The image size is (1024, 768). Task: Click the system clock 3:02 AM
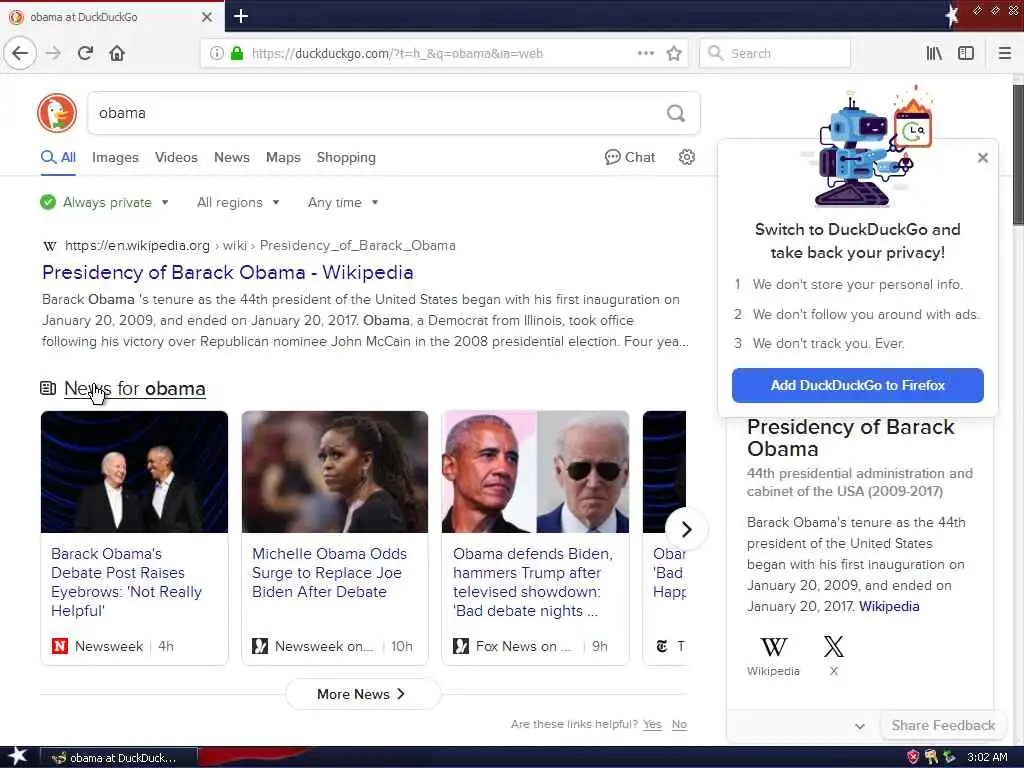click(x=987, y=758)
